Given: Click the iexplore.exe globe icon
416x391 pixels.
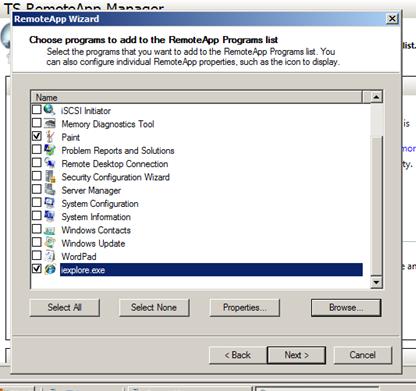Looking at the screenshot, I should coord(50,269).
